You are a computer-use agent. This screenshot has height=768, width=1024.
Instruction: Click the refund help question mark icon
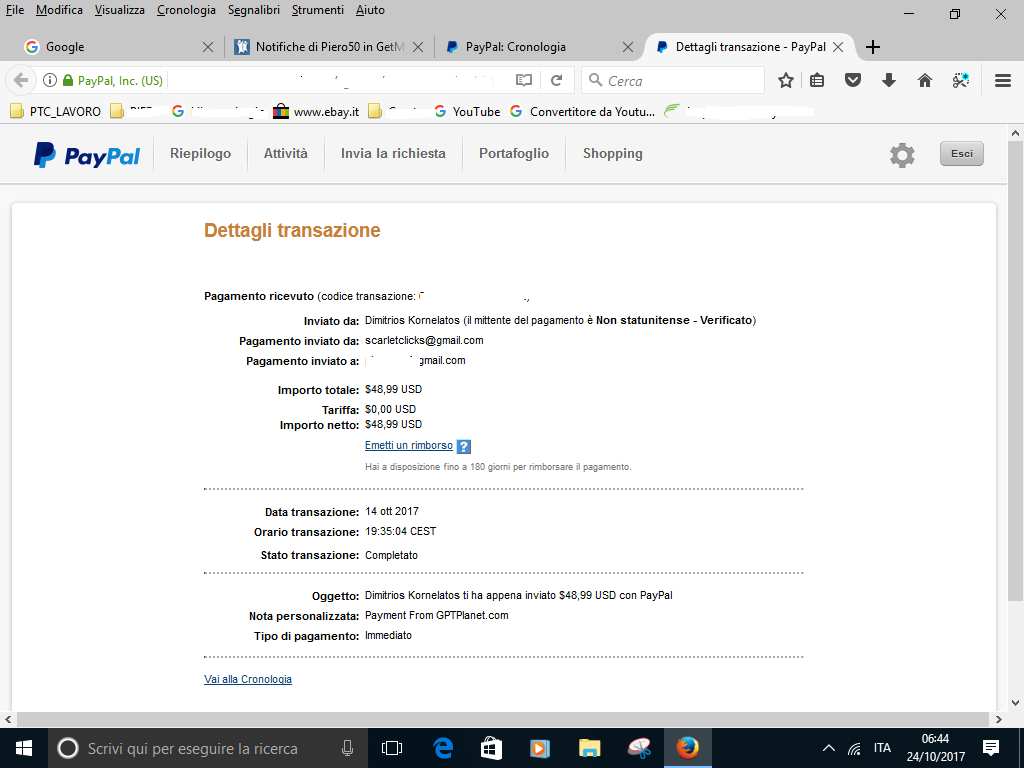[464, 447]
